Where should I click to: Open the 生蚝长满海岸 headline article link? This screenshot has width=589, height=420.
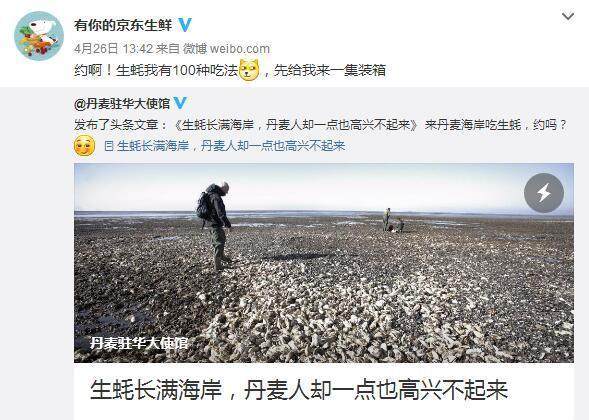coord(231,146)
